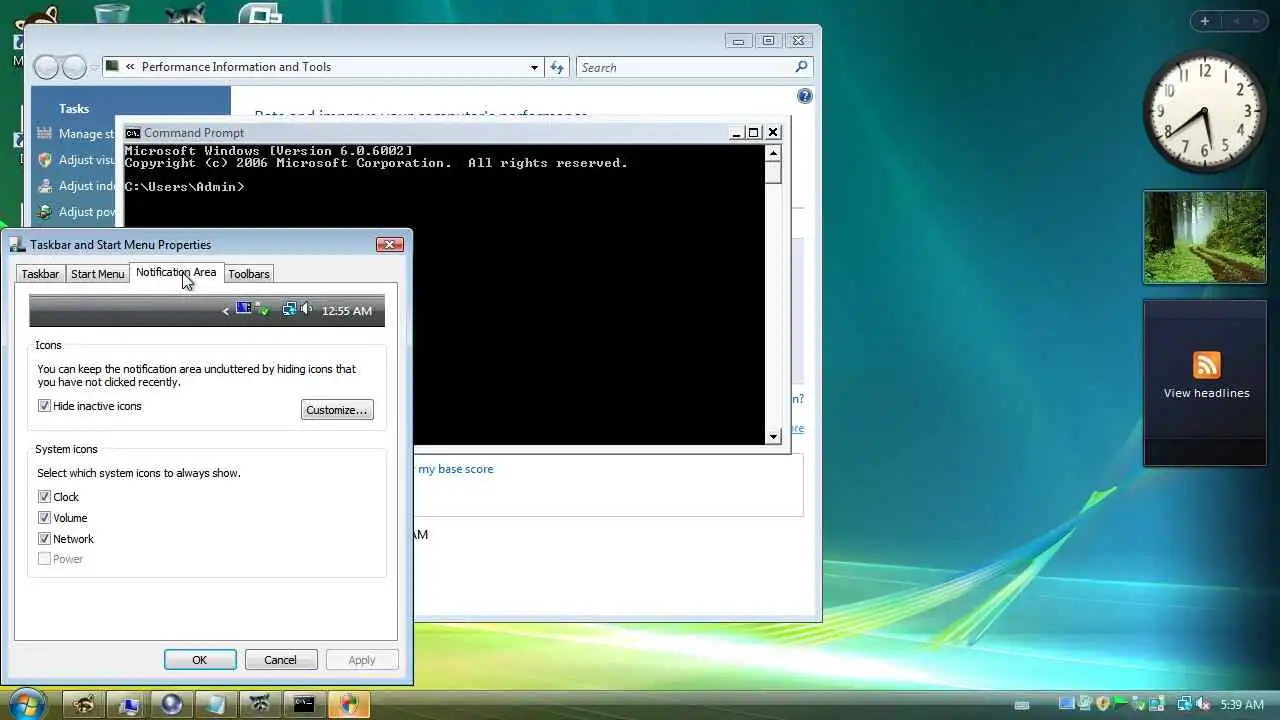Uncheck the Network system icon checkbox
This screenshot has width=1280, height=720.
click(x=44, y=538)
